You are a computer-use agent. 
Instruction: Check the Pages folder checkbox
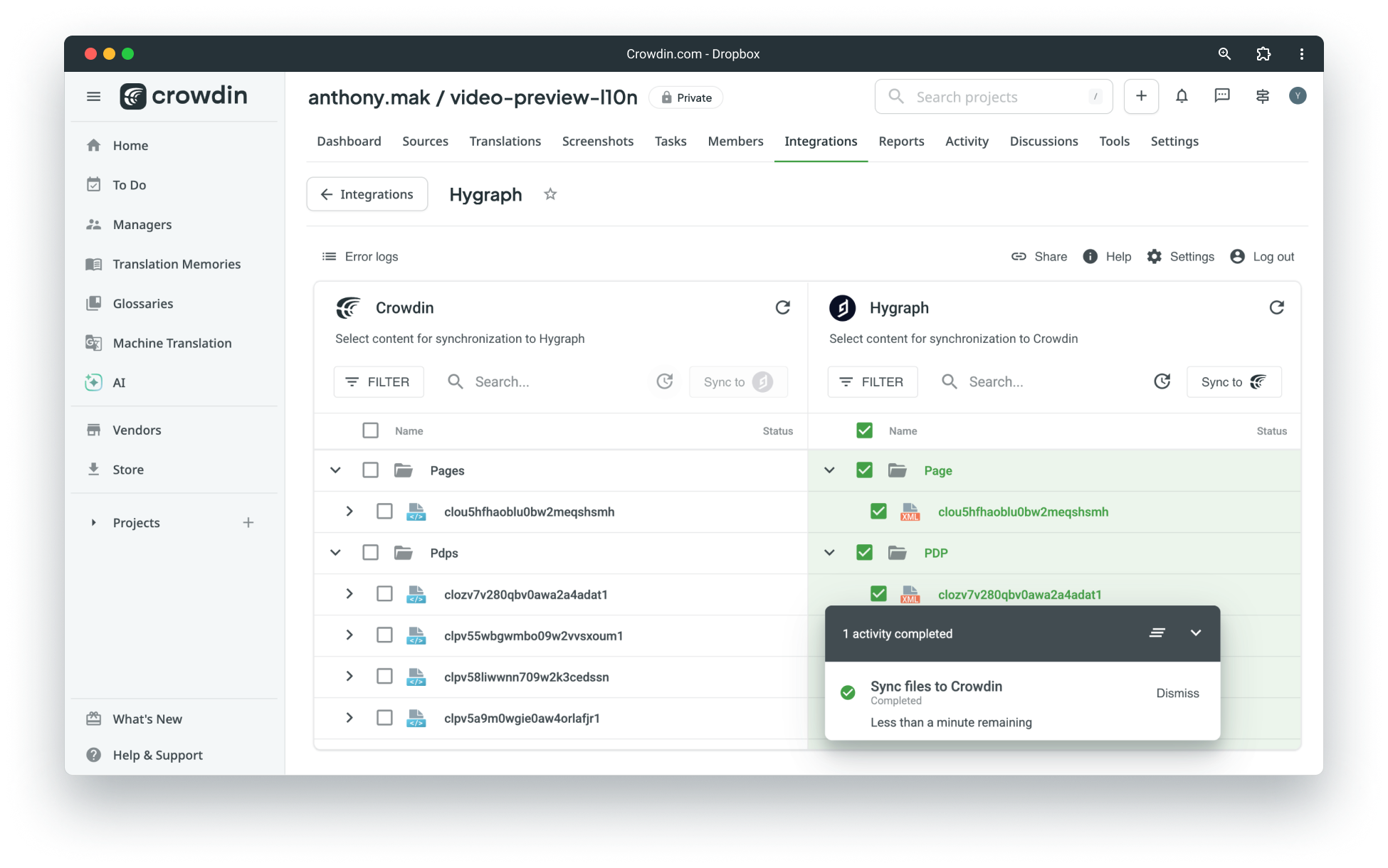[370, 470]
